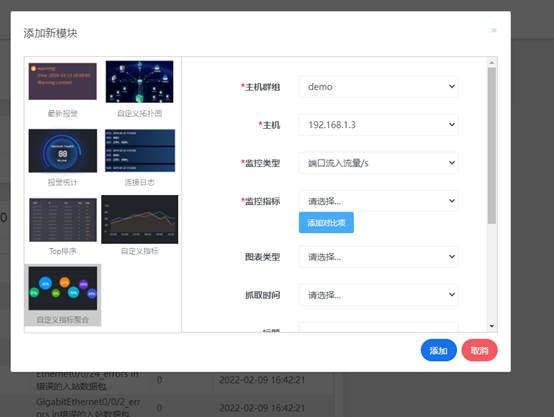Image resolution: width=554 pixels, height=417 pixels.
Task: Expand the 监控类型 dropdown
Action: tap(378, 163)
